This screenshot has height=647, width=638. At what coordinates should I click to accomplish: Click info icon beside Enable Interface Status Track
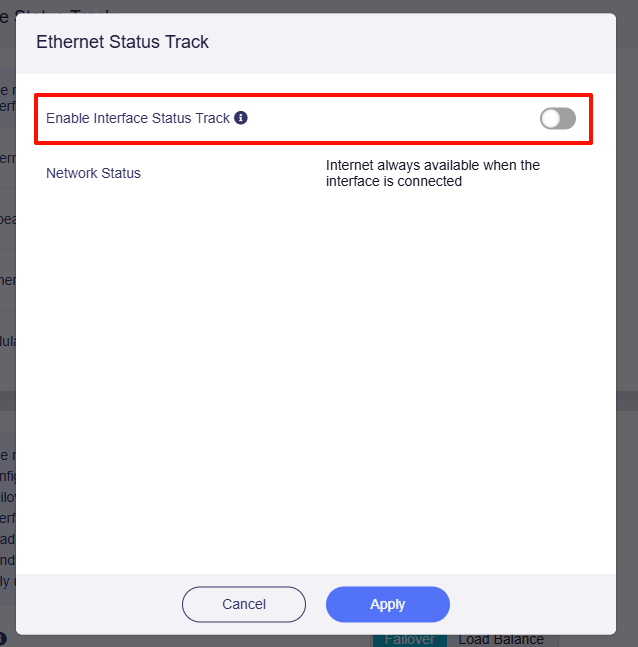(241, 118)
